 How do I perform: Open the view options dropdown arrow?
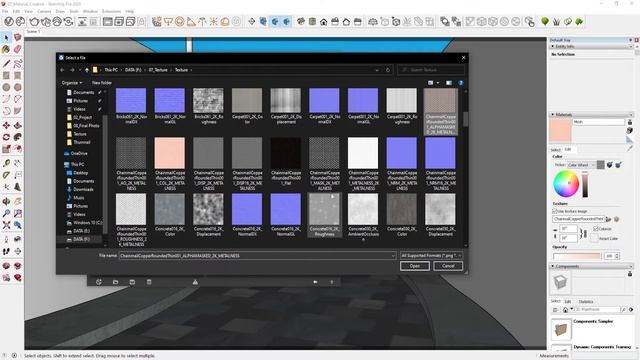coord(438,83)
